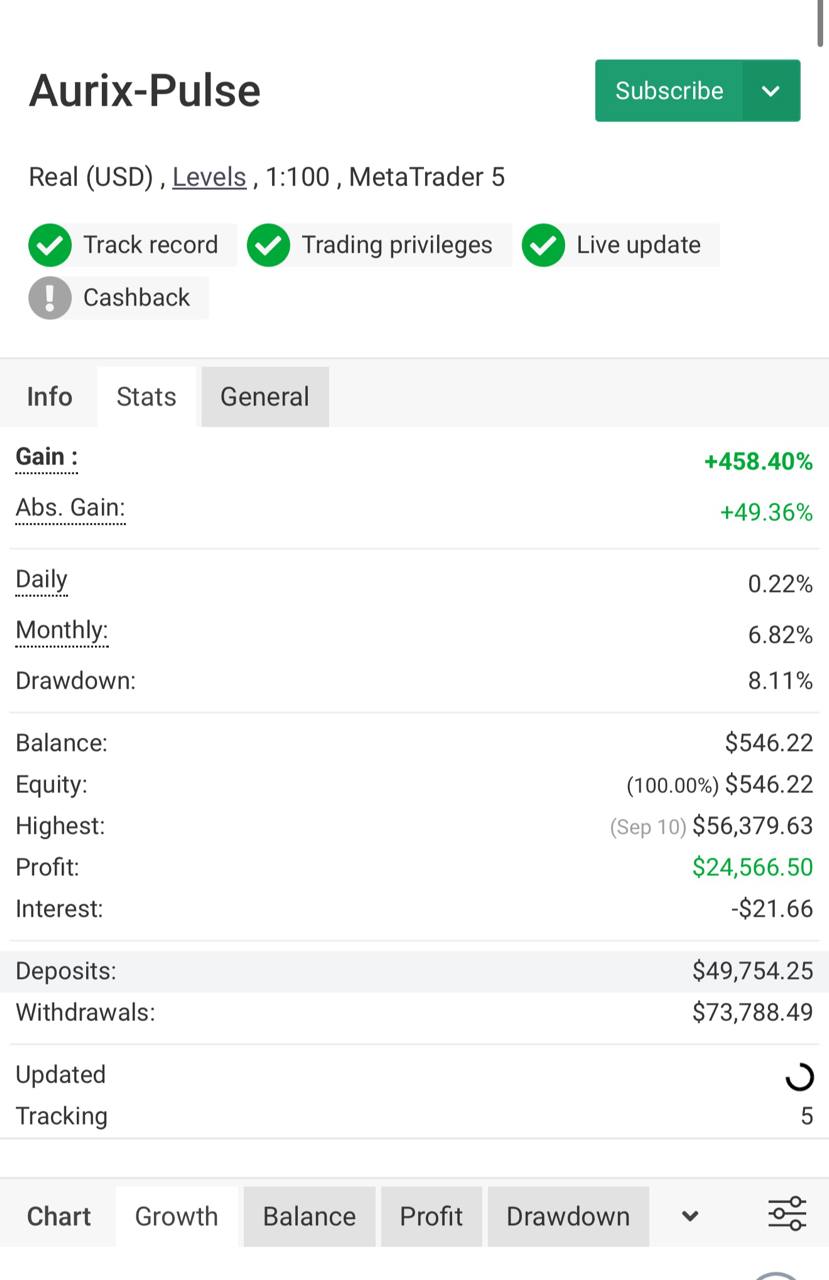Screen dimensions: 829x1280
Task: Click the Subscribe button
Action: pos(669,91)
